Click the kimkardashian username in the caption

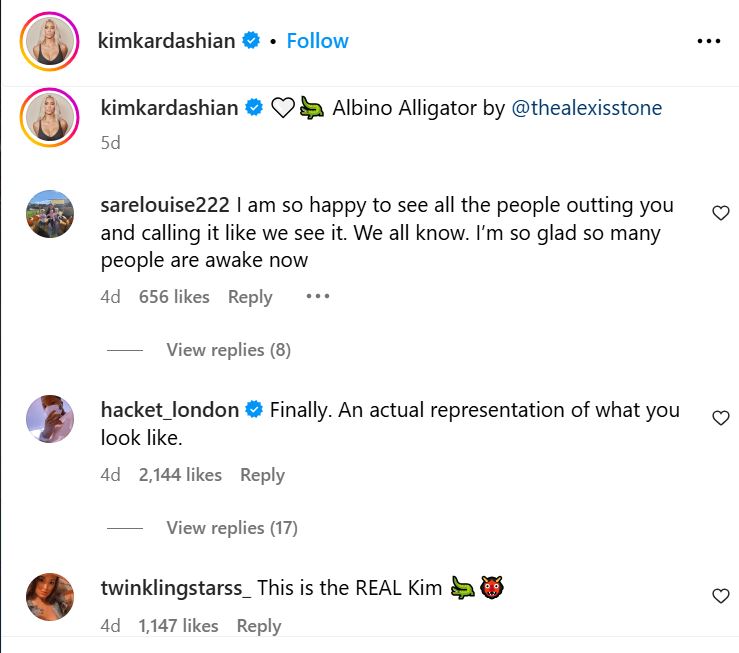[170, 108]
